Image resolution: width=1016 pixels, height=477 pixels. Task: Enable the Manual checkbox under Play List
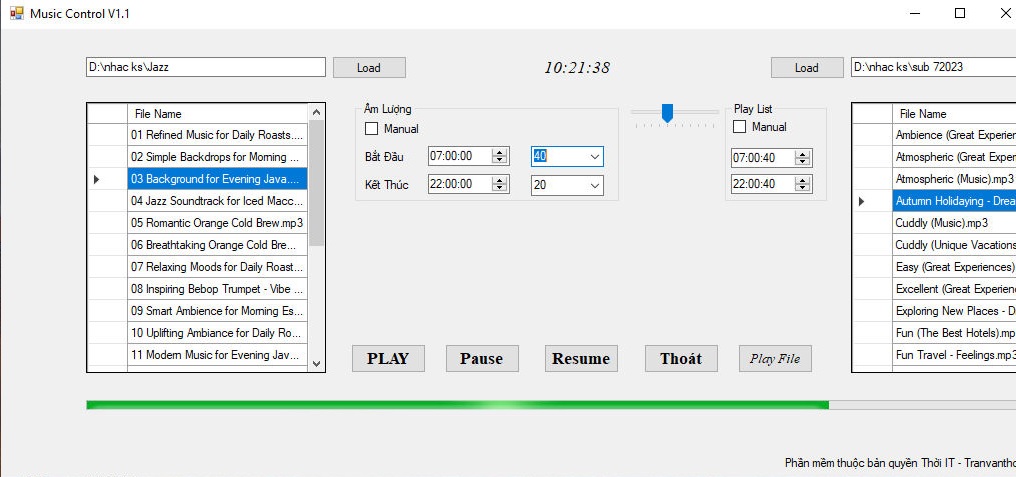click(x=740, y=127)
